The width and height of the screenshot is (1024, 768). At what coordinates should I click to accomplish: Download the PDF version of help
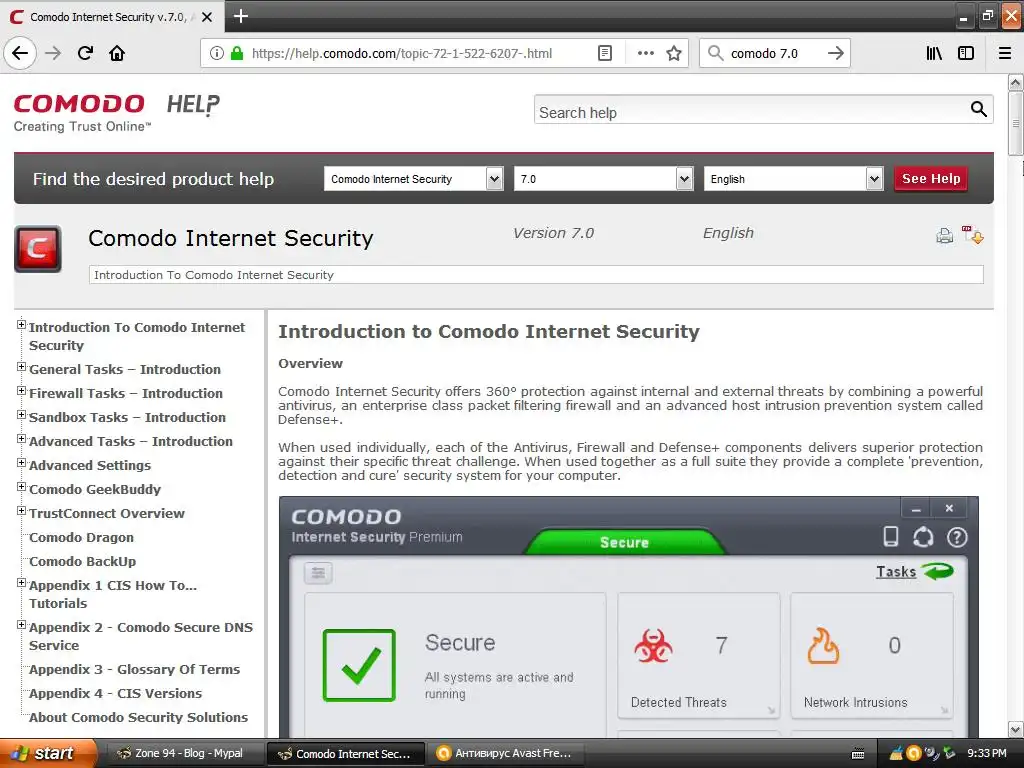coord(972,234)
